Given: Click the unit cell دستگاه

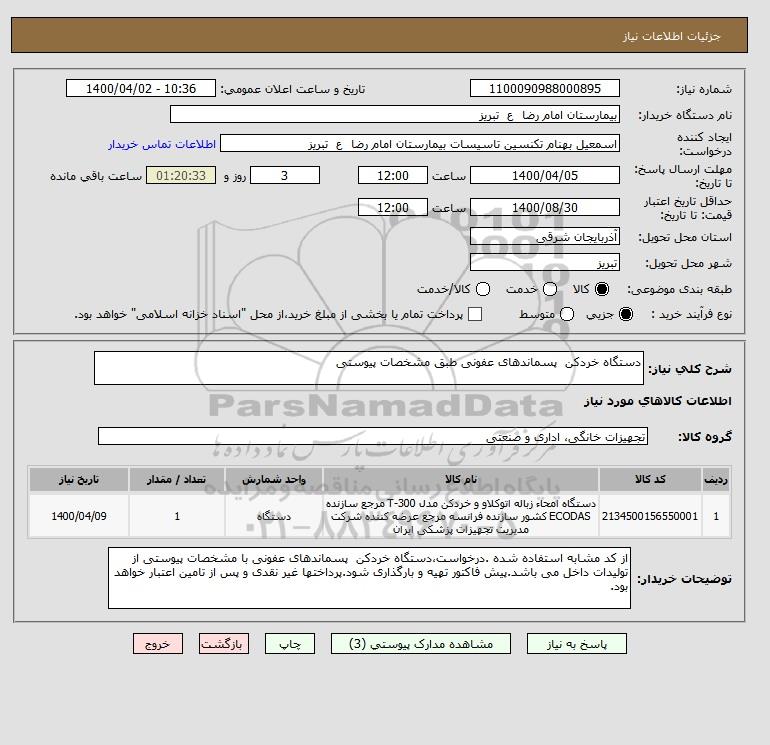Looking at the screenshot, I should 274,516.
